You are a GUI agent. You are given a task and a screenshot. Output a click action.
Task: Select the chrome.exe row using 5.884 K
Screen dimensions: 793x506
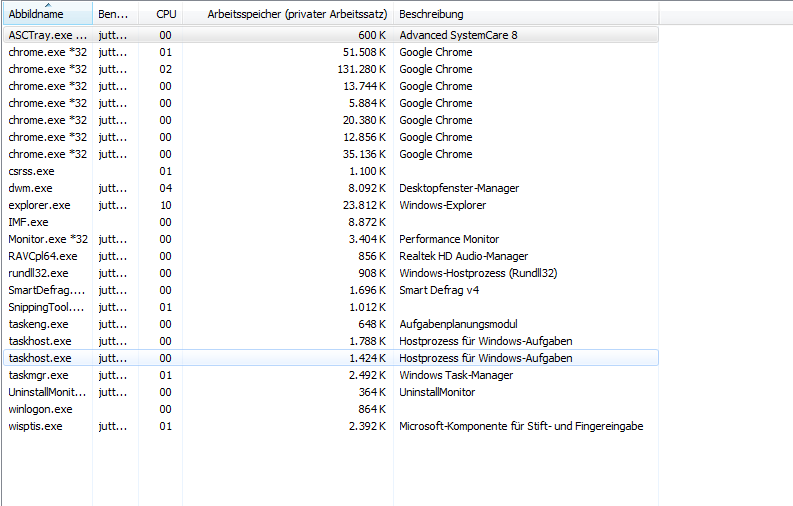point(331,103)
